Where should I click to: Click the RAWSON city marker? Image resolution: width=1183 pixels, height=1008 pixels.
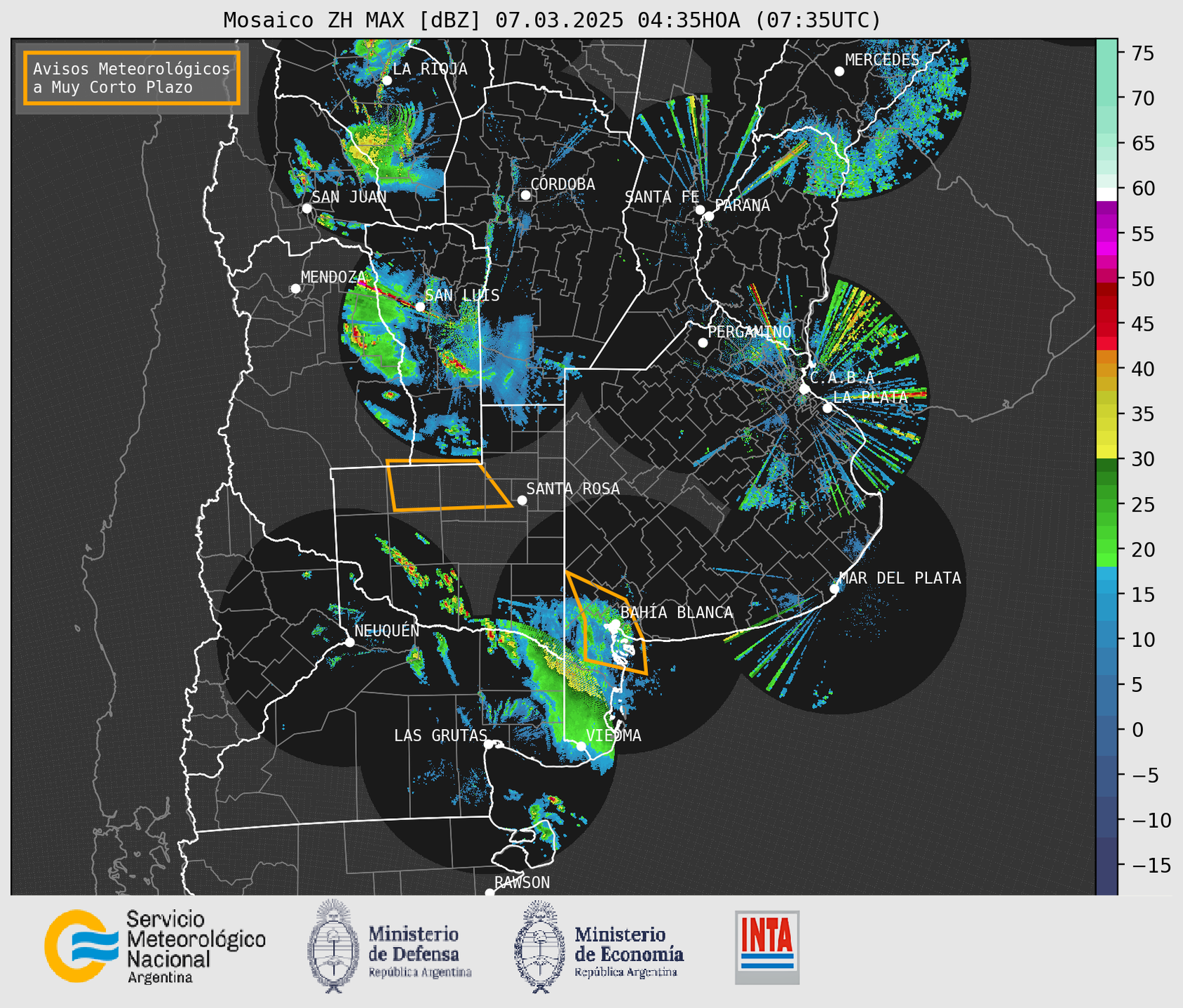[x=489, y=892]
